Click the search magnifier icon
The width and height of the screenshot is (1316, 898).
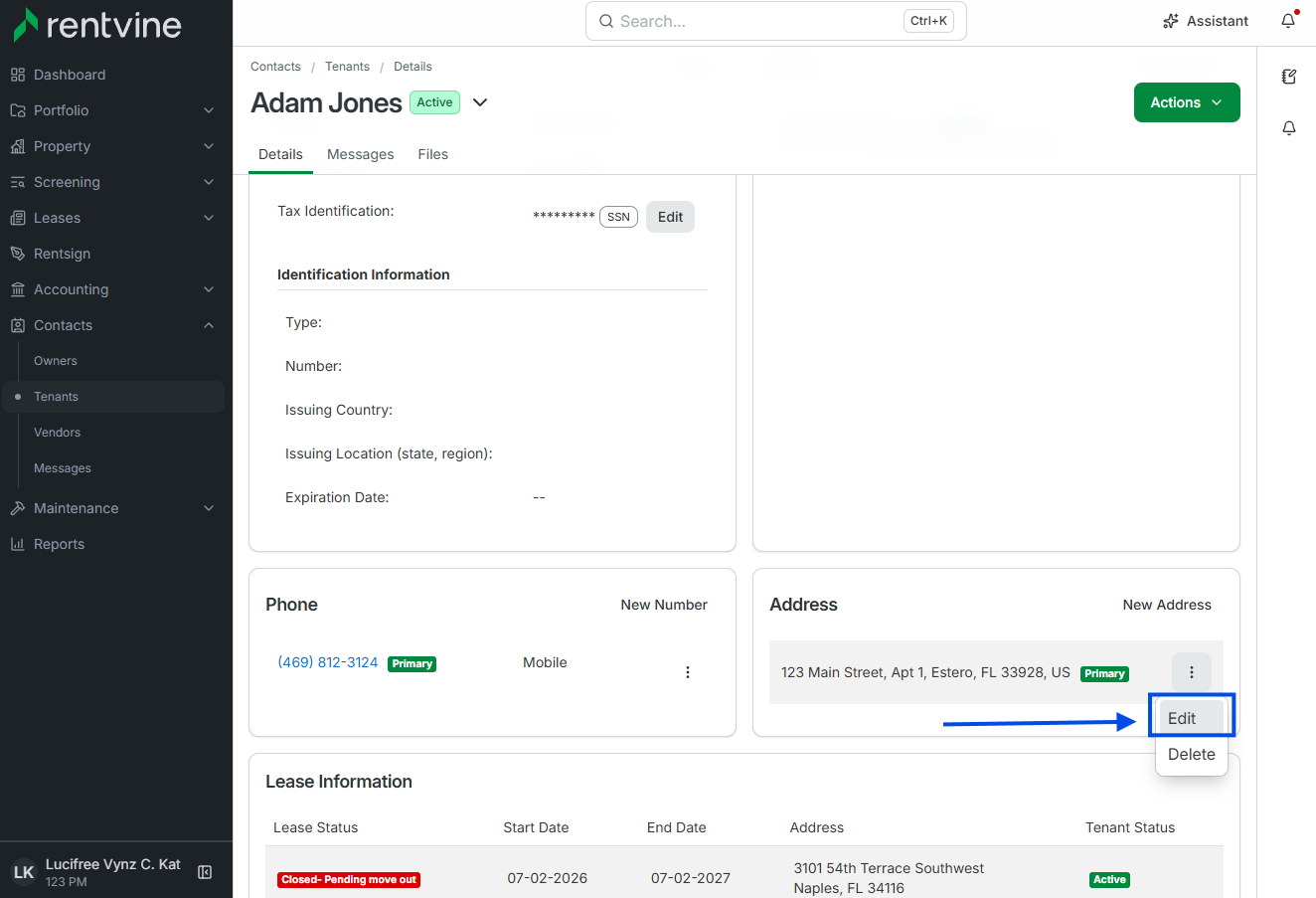click(x=606, y=21)
